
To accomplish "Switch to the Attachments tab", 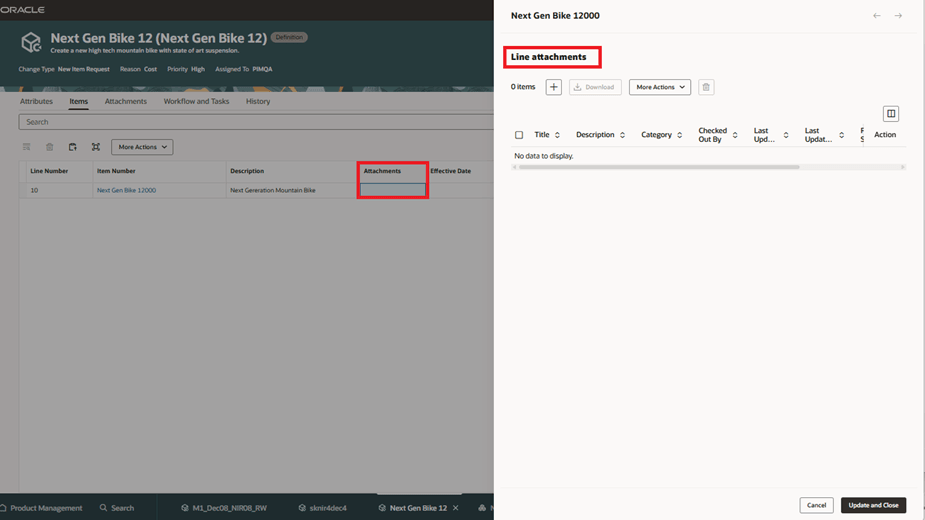I will (x=126, y=102).
